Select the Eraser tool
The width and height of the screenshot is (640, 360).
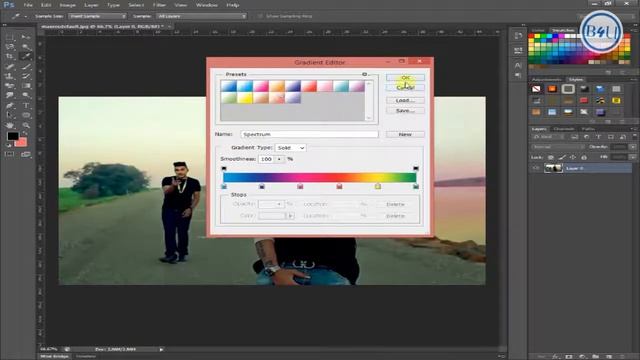[x=10, y=86]
